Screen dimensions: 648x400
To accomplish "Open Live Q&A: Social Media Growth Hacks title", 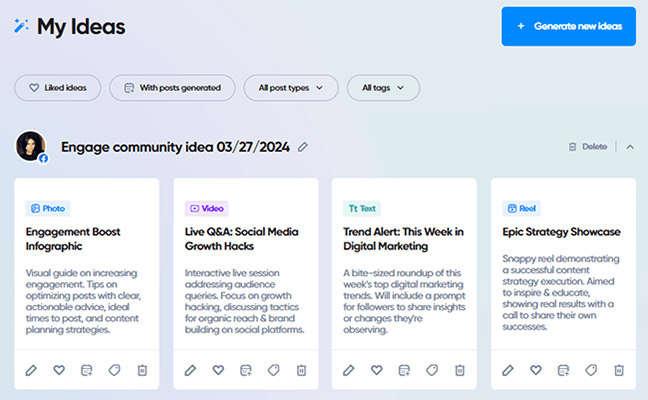I will pyautogui.click(x=242, y=239).
